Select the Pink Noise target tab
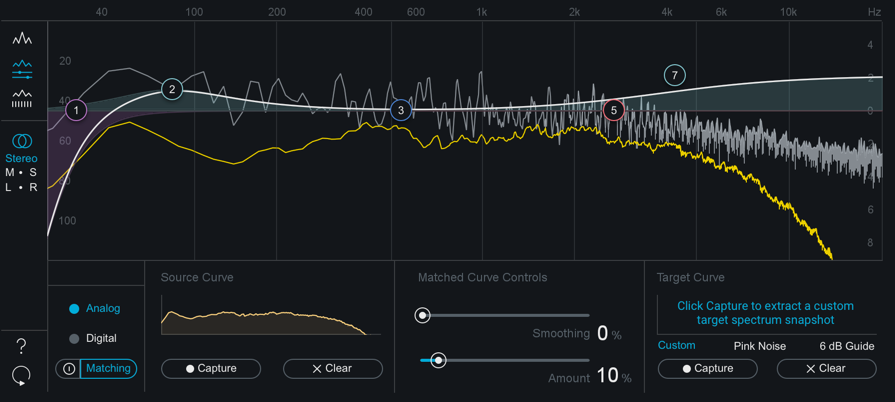895x402 pixels. click(760, 346)
